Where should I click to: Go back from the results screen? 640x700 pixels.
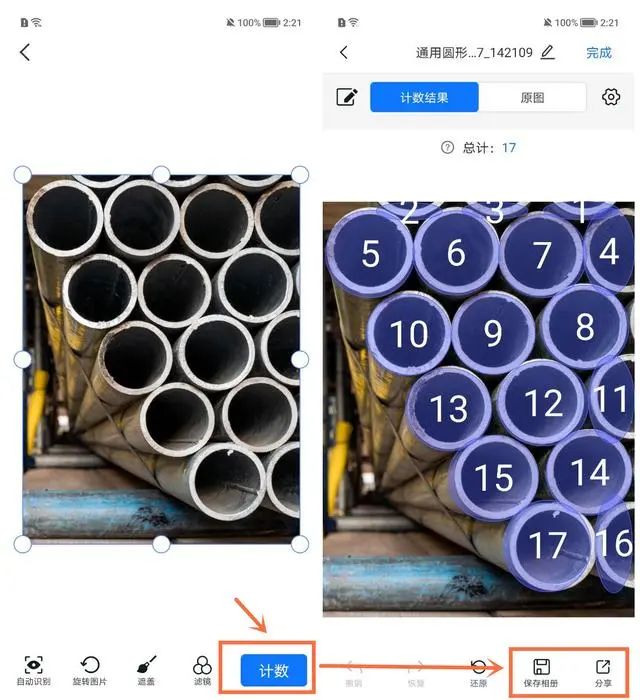(344, 53)
